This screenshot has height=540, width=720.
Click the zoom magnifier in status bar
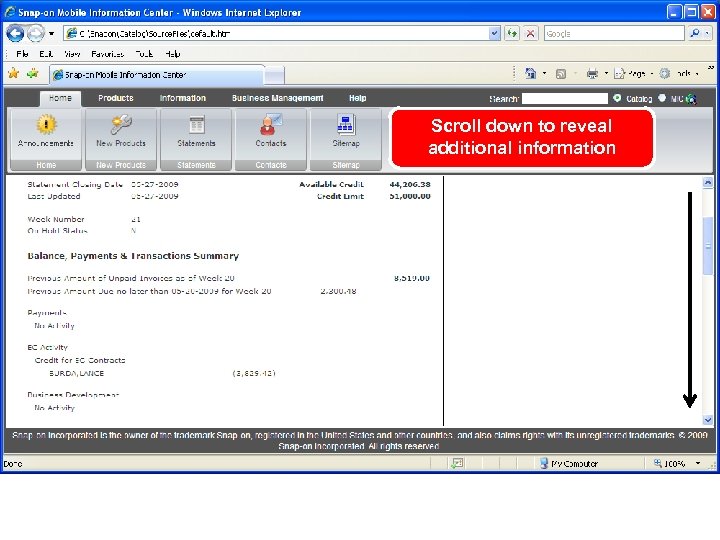[658, 463]
